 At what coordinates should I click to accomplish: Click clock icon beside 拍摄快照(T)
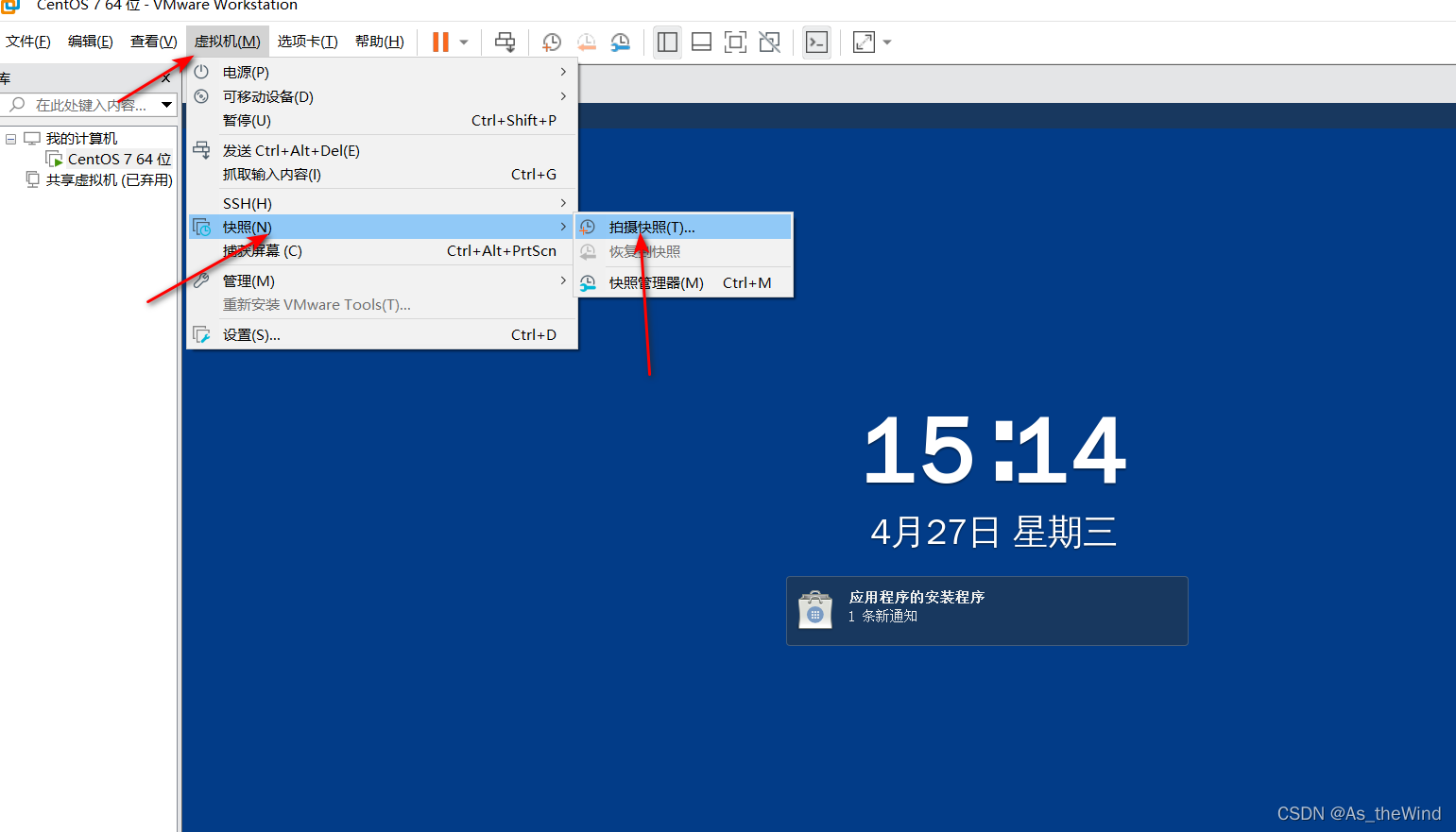tap(588, 227)
